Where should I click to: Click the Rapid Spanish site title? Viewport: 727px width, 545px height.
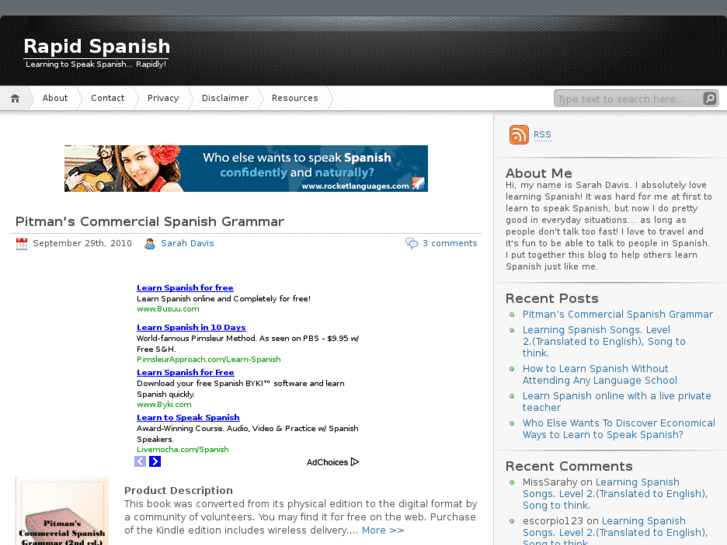97,46
